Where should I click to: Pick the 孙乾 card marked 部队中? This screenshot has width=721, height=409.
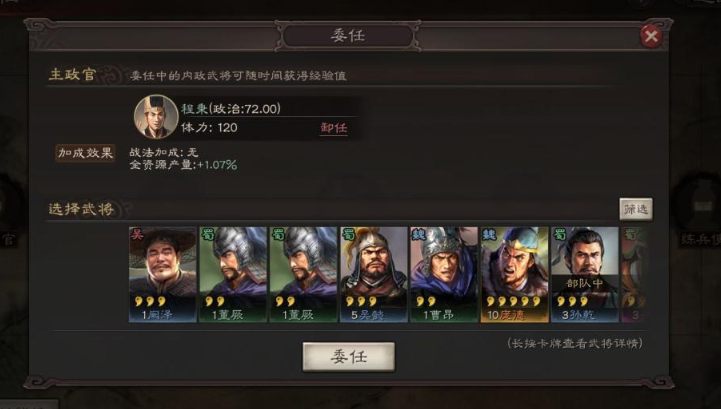(x=585, y=274)
